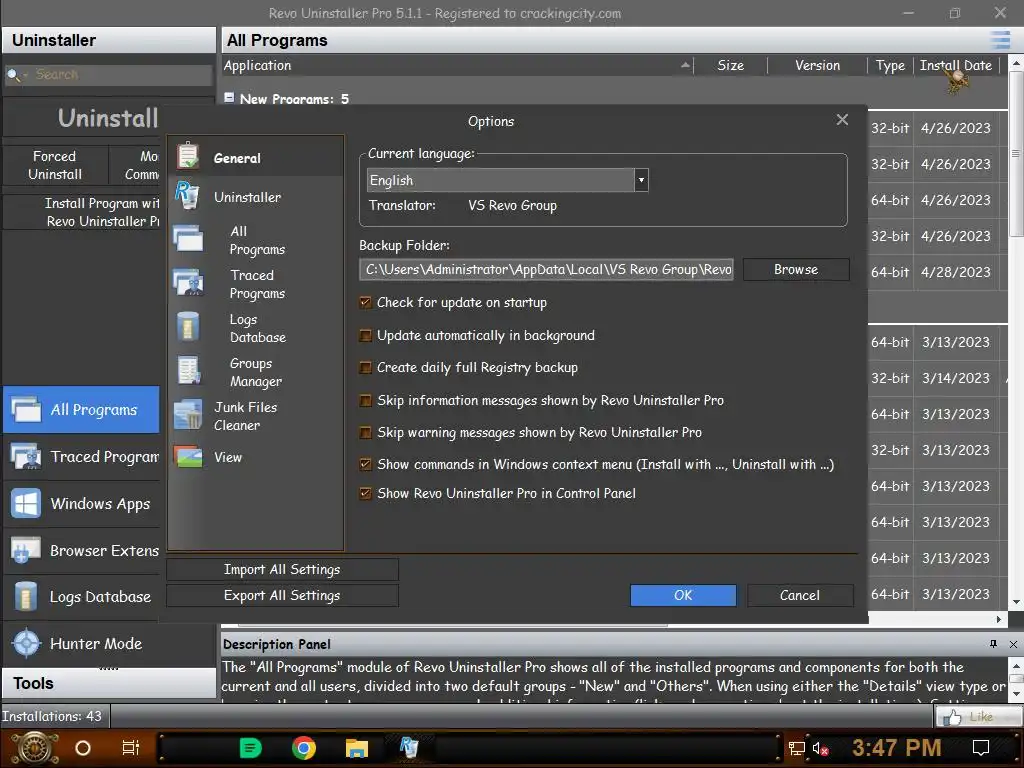
Task: Close the Description Panel
Action: (1014, 644)
